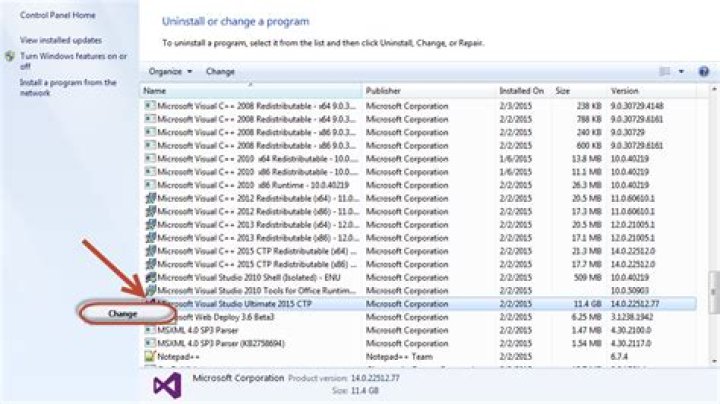Click the Windows features shield icon
This screenshot has width=720, height=404.
point(10,56)
